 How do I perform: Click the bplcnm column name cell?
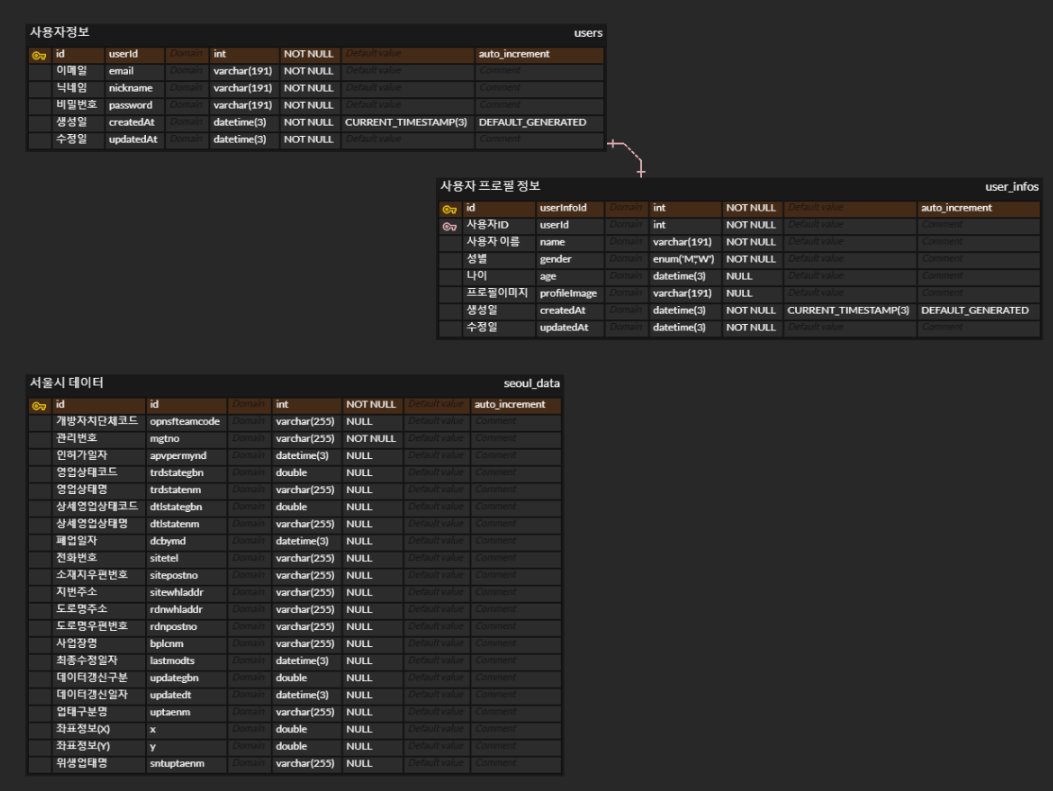click(186, 644)
